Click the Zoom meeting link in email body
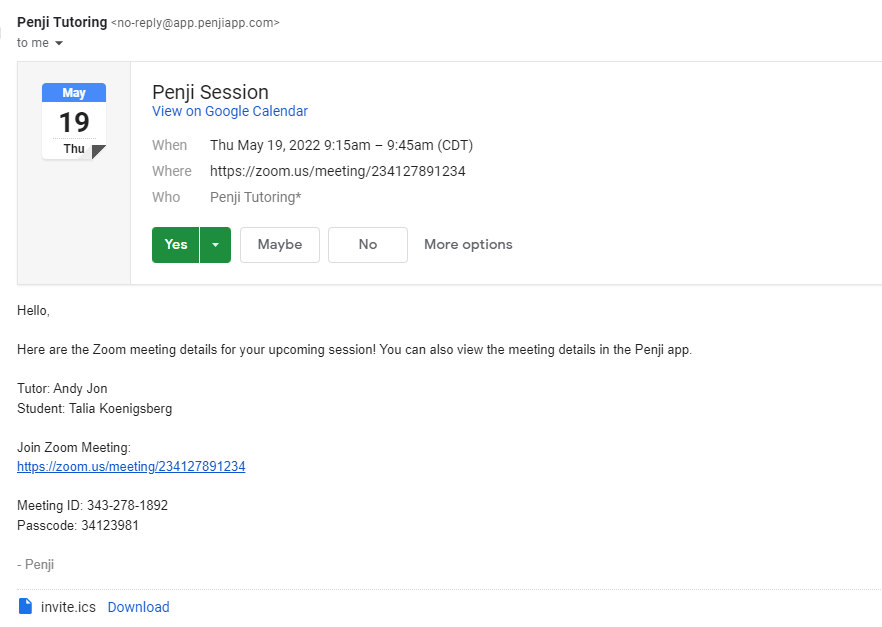Image resolution: width=882 pixels, height=627 pixels. (x=131, y=467)
